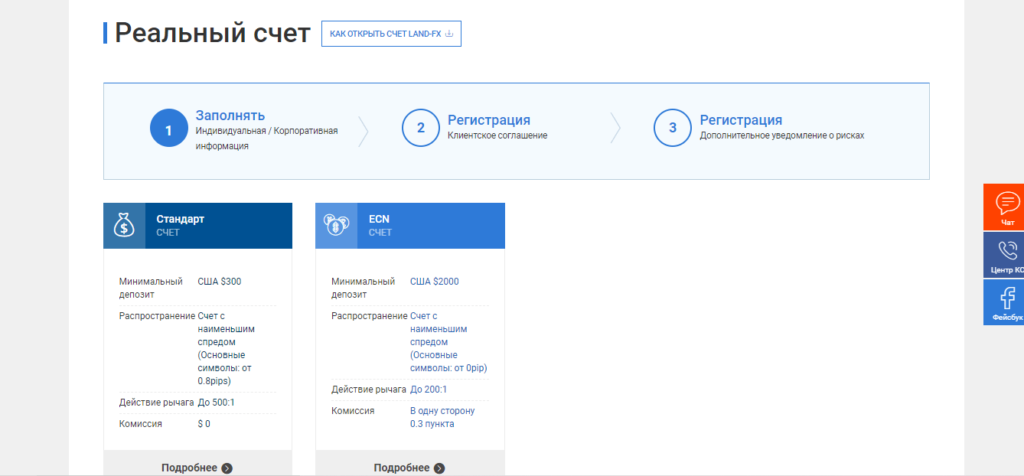Click 'Дополнительное уведомление о рисках' text

(782, 136)
